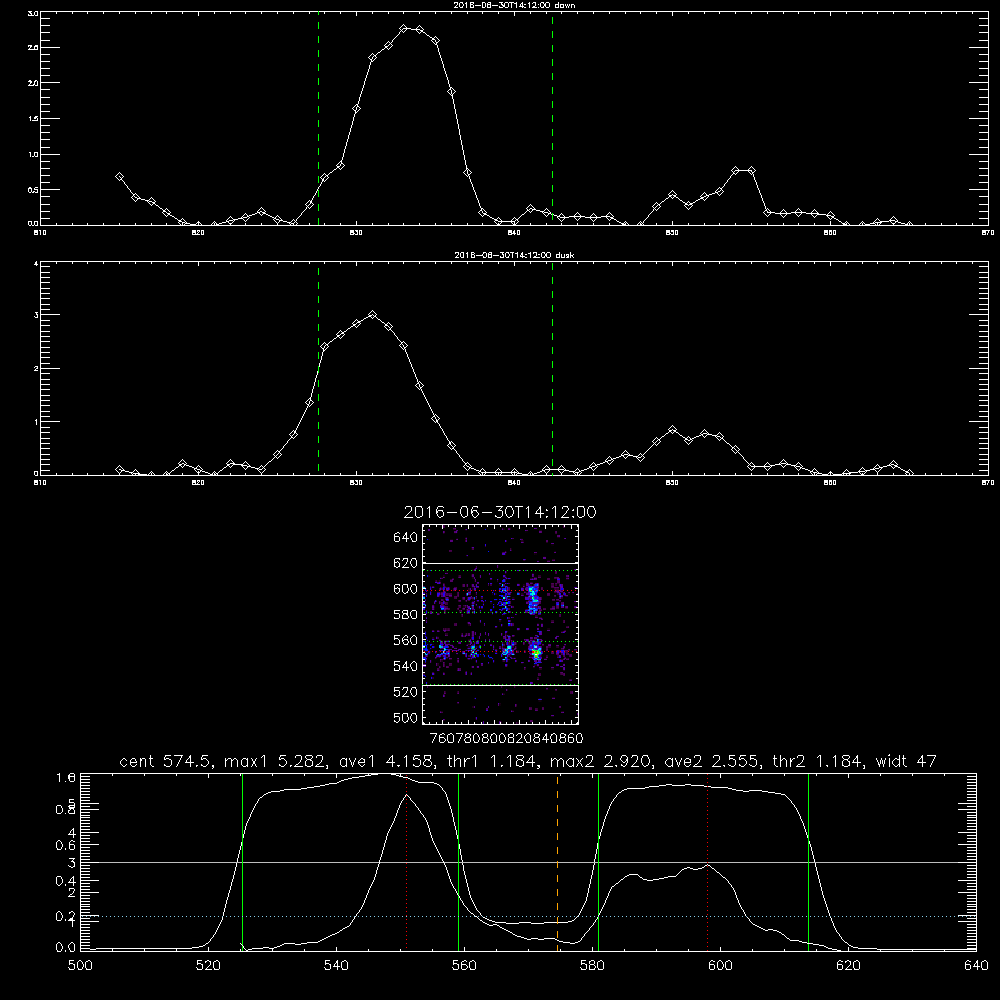
Task: Click the heatmap x-axis tick labels 760780800820840860
Action: click(x=506, y=738)
